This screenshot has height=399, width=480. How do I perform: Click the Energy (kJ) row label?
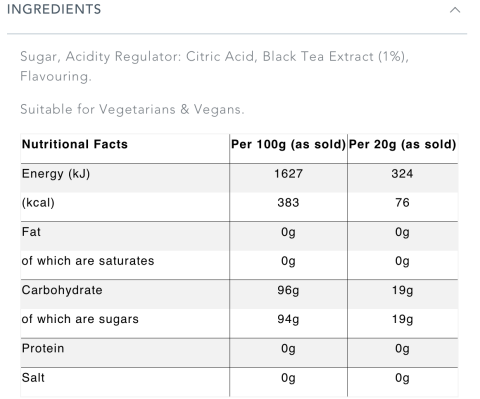[x=56, y=174]
